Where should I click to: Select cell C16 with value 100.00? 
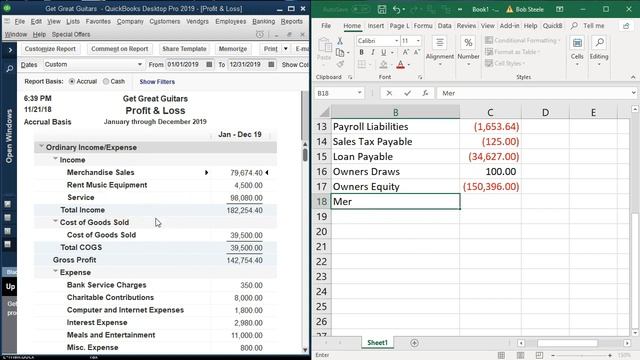pyautogui.click(x=490, y=171)
